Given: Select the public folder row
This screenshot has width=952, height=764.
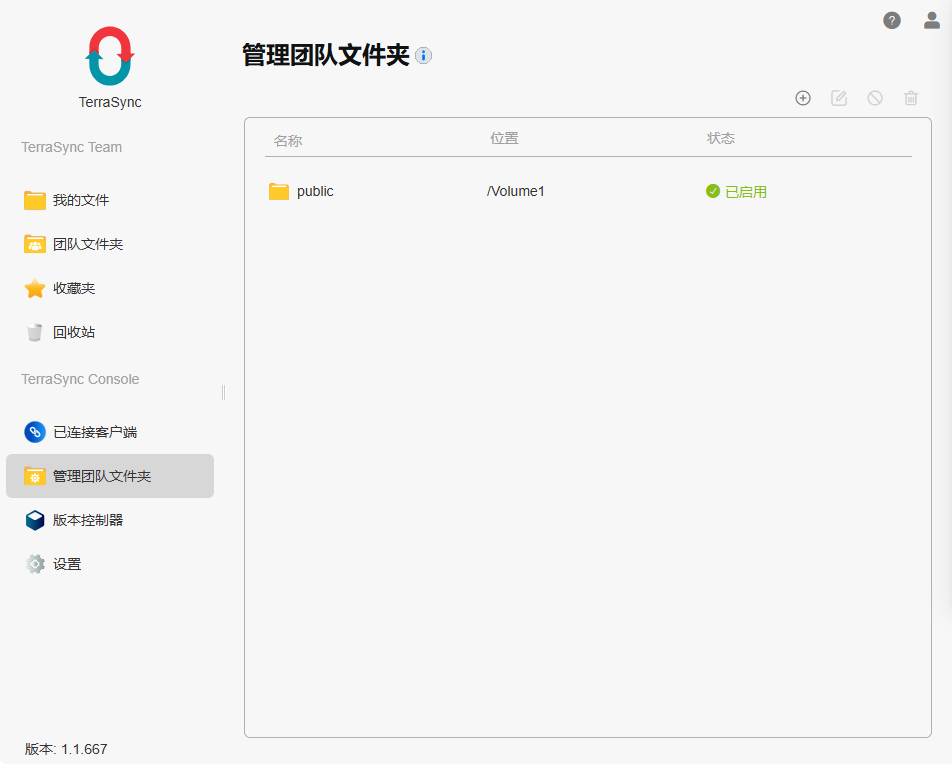Looking at the screenshot, I should 588,191.
